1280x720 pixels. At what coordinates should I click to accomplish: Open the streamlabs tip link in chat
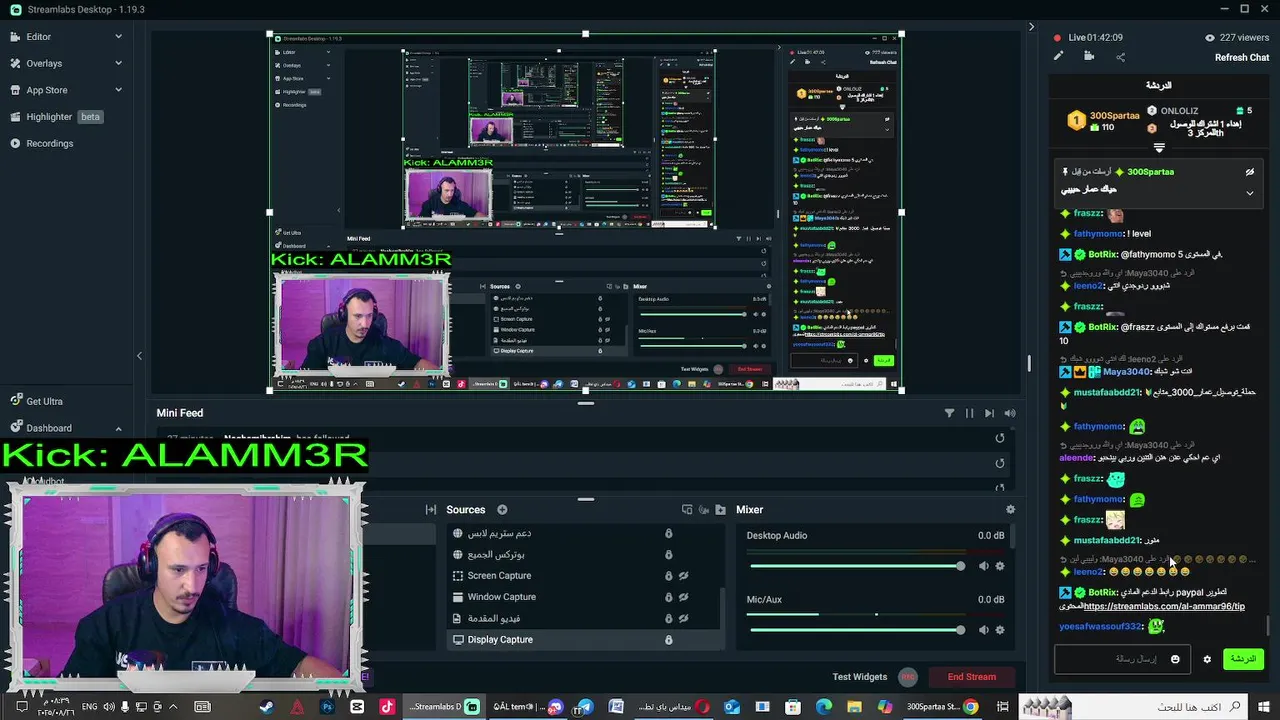coord(1164,606)
